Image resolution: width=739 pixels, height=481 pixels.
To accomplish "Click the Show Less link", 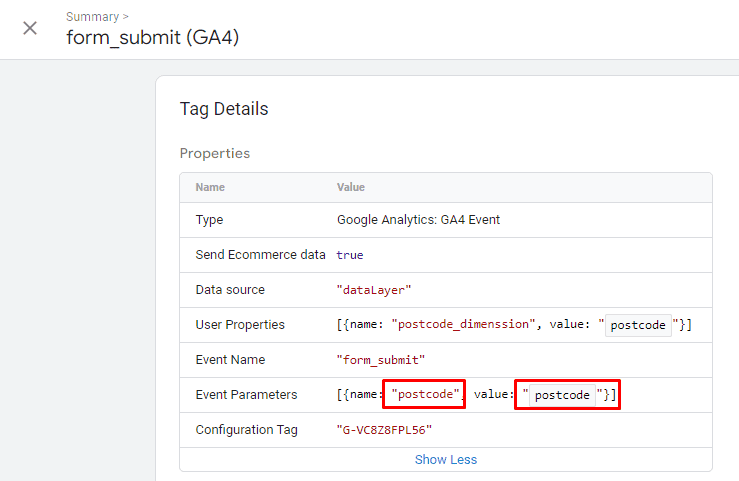I will pyautogui.click(x=446, y=459).
